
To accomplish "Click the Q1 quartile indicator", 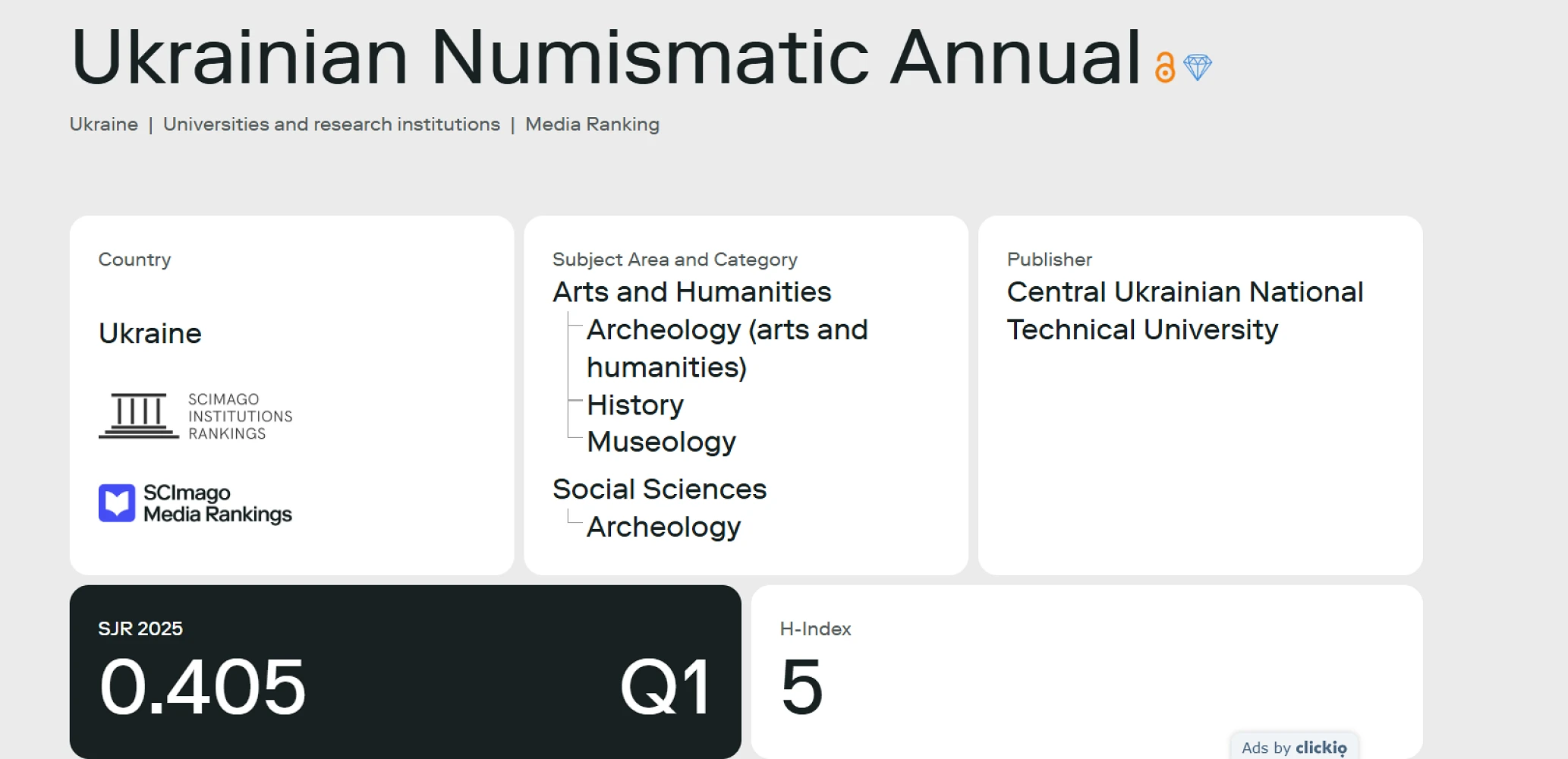I will pyautogui.click(x=665, y=687).
